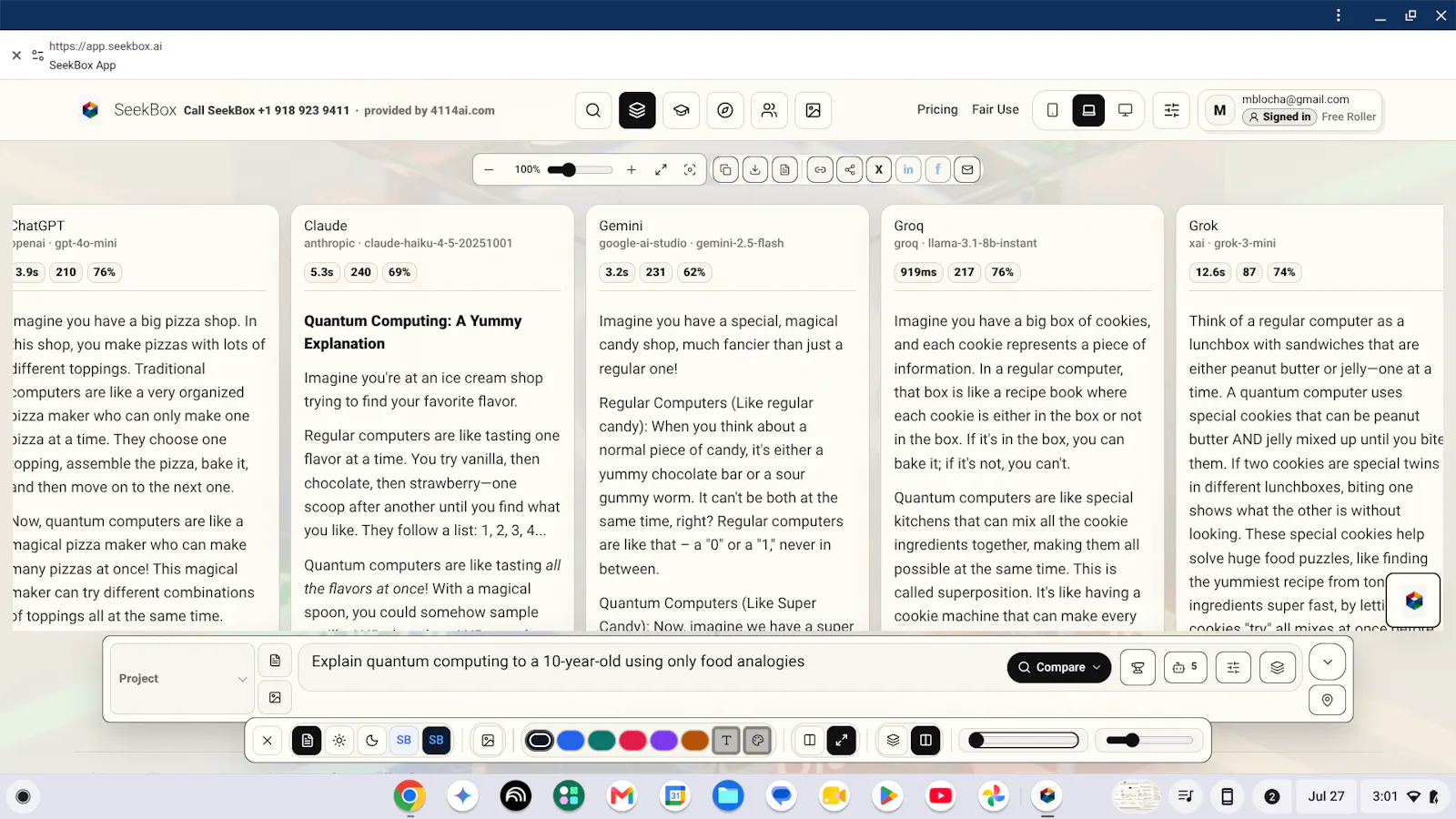
Task: Pick the blue color swatch
Action: click(x=571, y=741)
